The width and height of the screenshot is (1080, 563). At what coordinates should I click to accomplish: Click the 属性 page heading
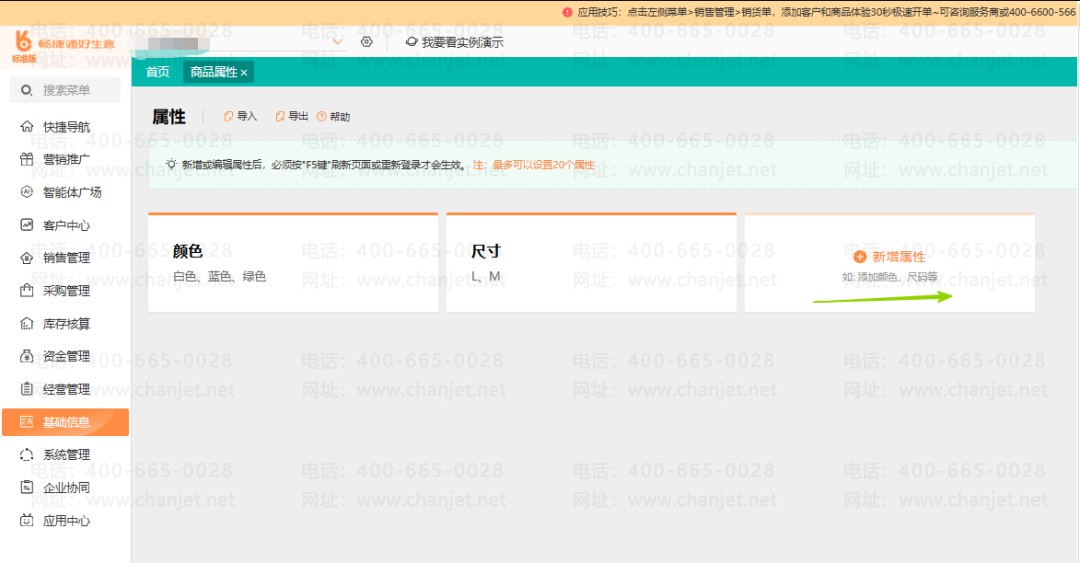point(169,116)
